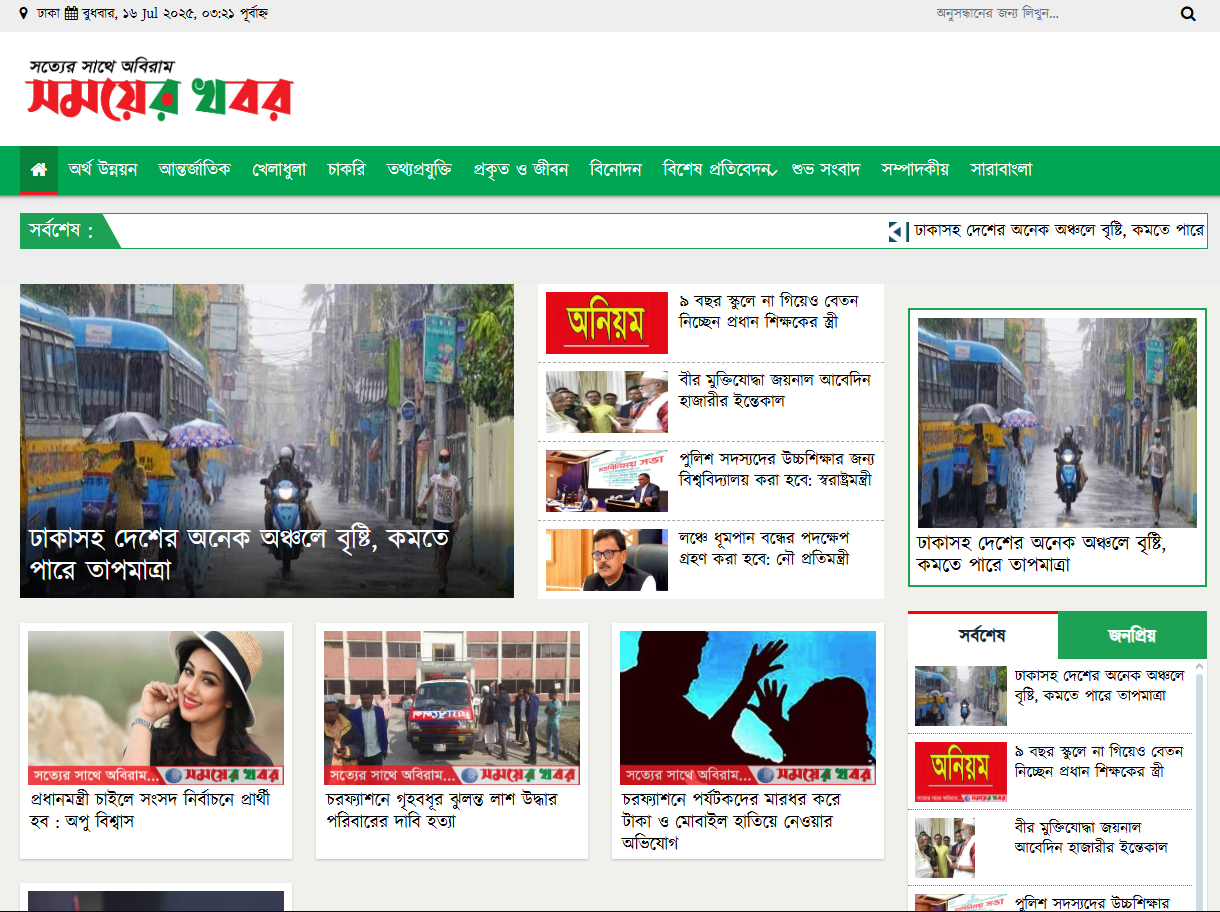
Task: Click the search input field
Action: click(x=1050, y=14)
